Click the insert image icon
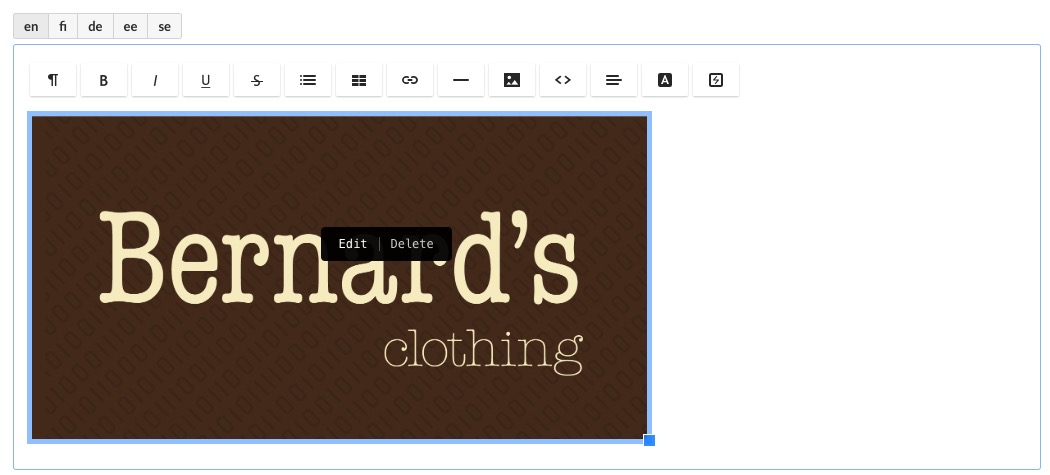Screen dimensions: 1050x475 [512, 80]
